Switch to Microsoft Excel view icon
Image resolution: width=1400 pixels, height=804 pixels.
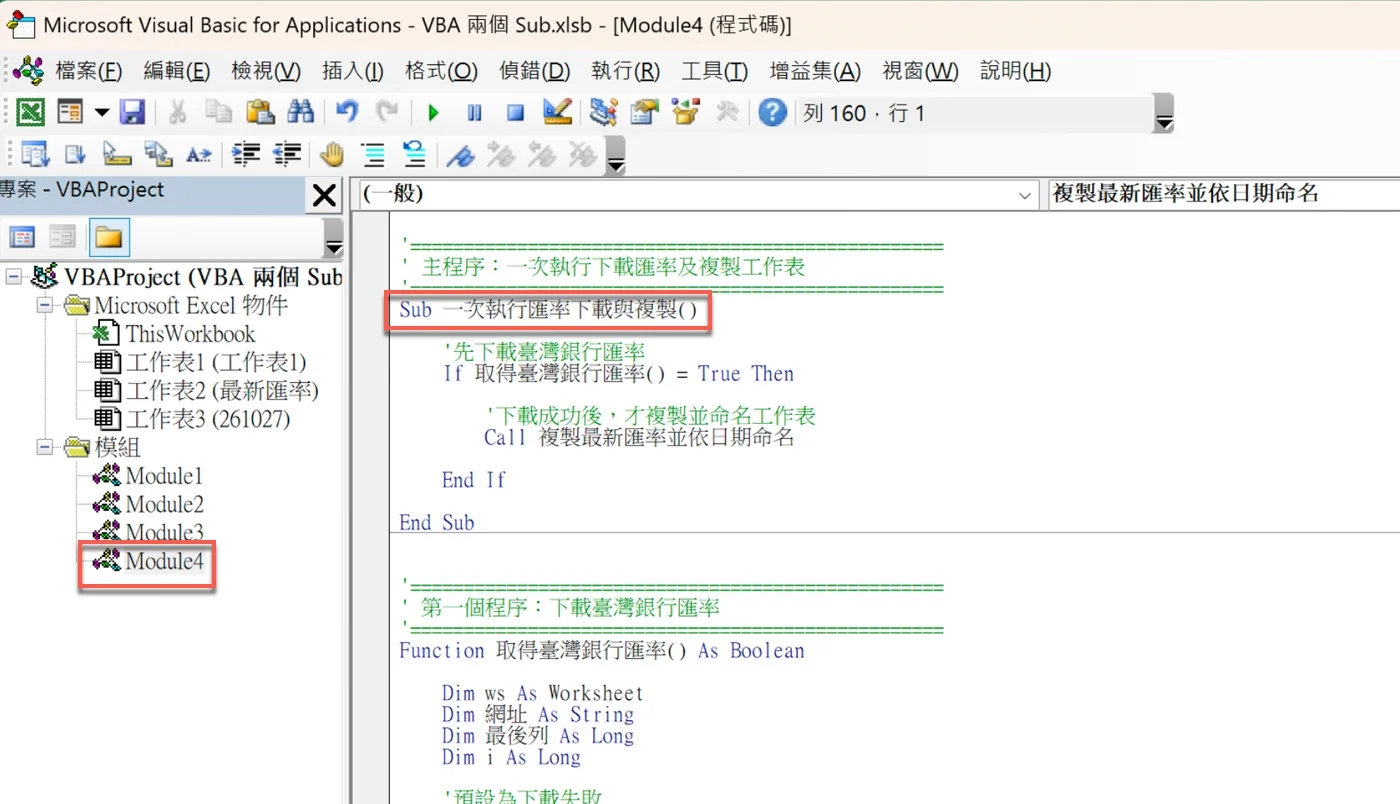(31, 112)
